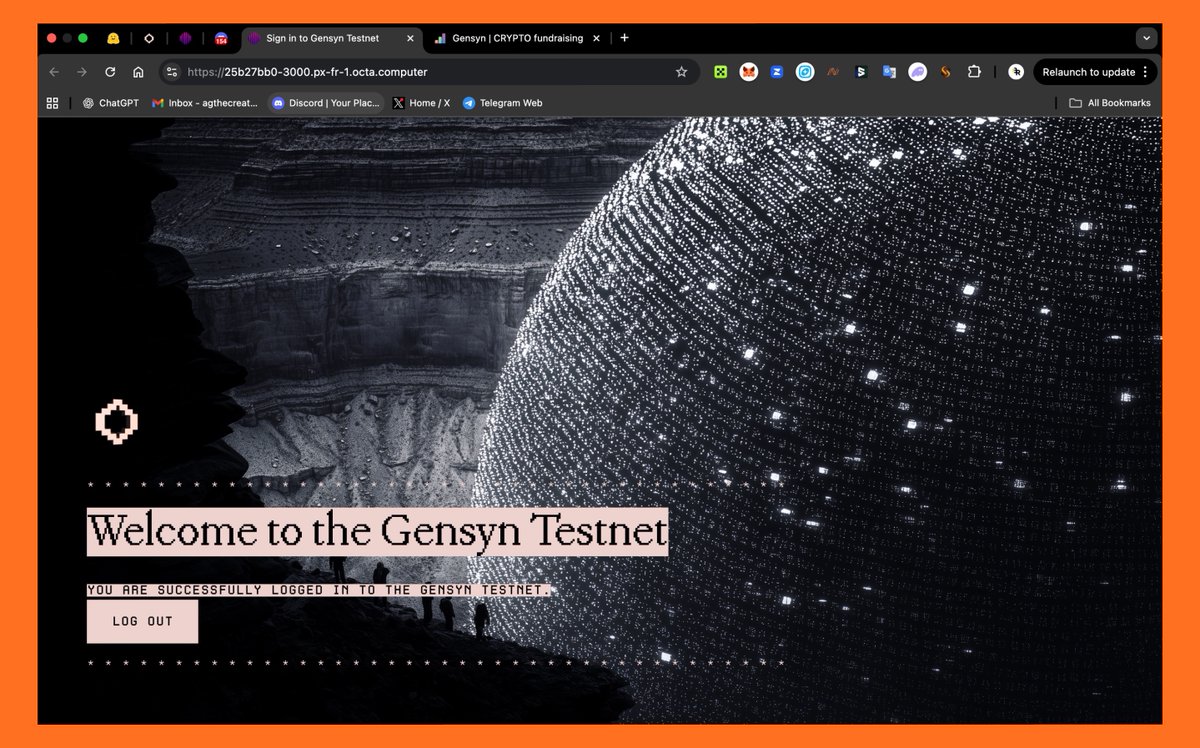Screen dimensions: 1200x748
Task: Open the brown wave-shaped extension
Action: (x=832, y=72)
